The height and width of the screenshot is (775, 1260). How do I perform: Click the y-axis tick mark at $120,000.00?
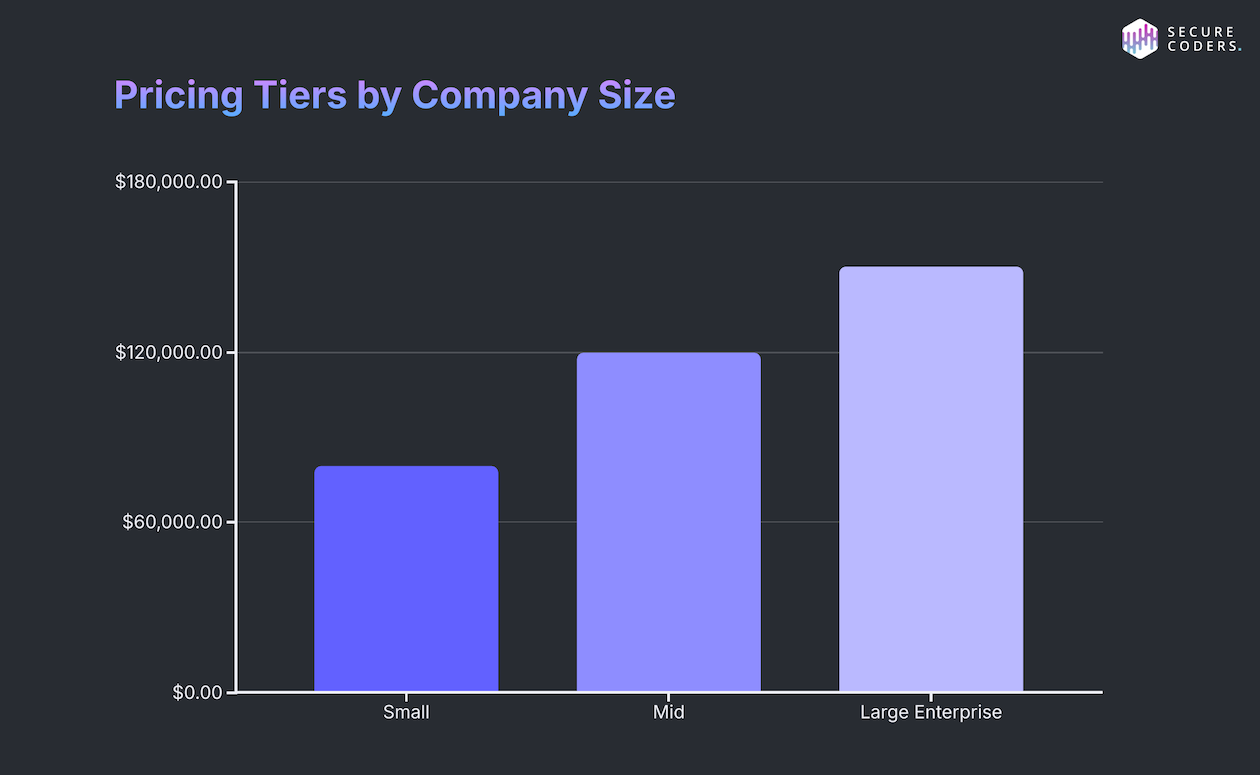pos(231,352)
